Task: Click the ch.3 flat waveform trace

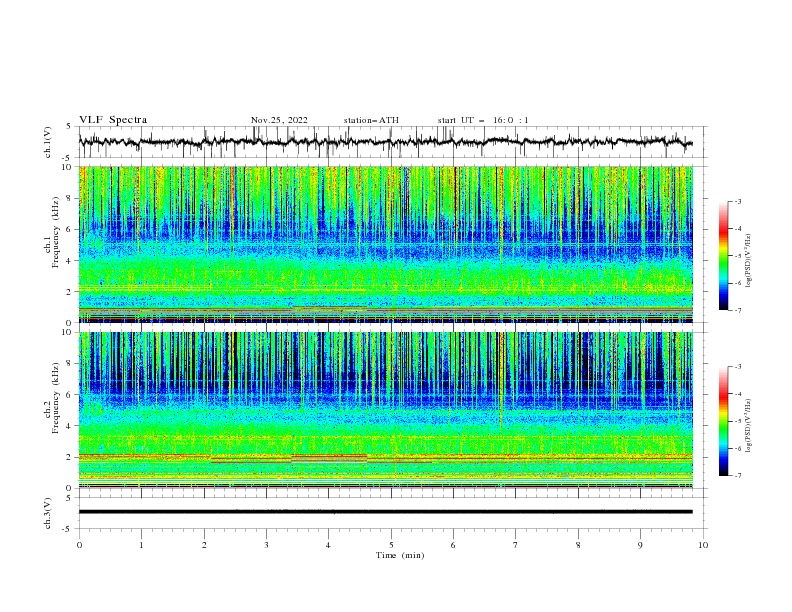Action: click(385, 512)
